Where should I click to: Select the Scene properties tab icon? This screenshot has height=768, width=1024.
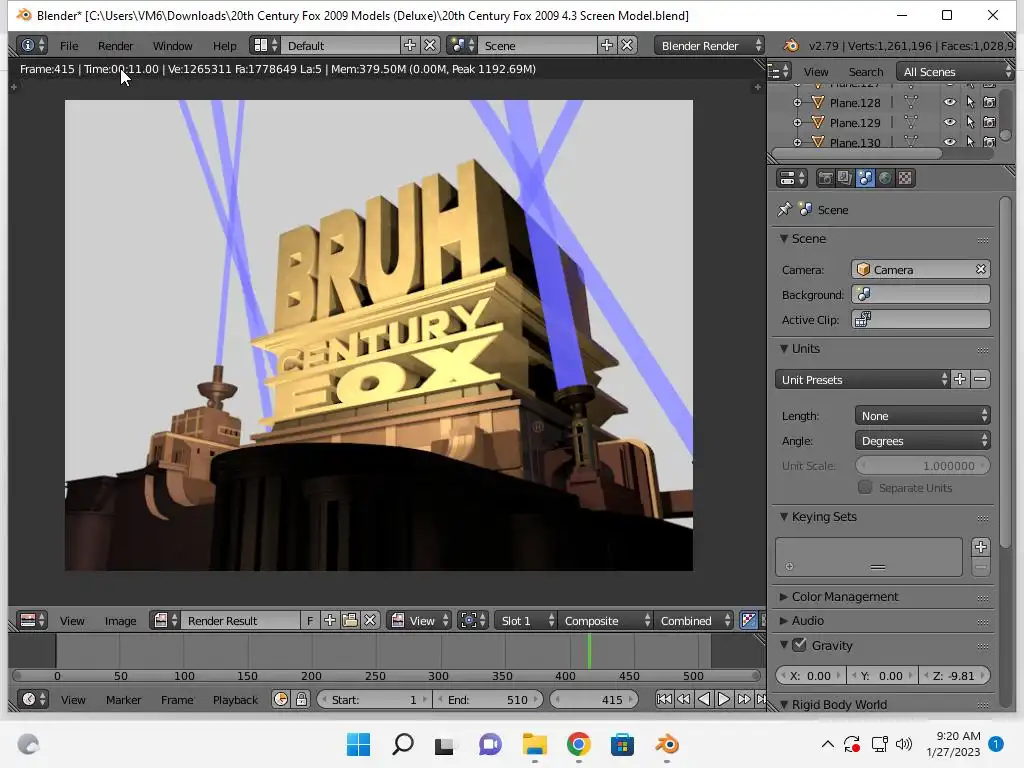(865, 178)
